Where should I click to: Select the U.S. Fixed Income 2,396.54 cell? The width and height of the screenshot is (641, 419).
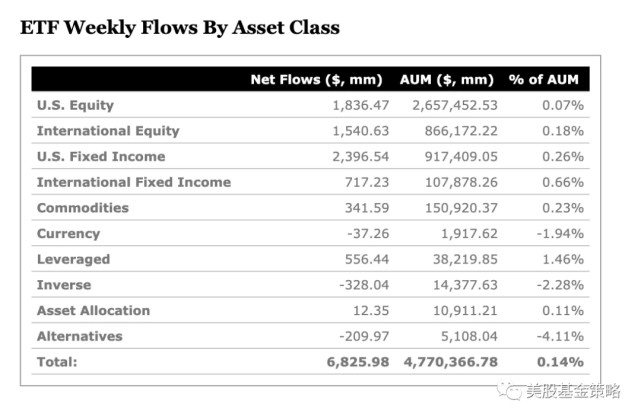pos(361,157)
